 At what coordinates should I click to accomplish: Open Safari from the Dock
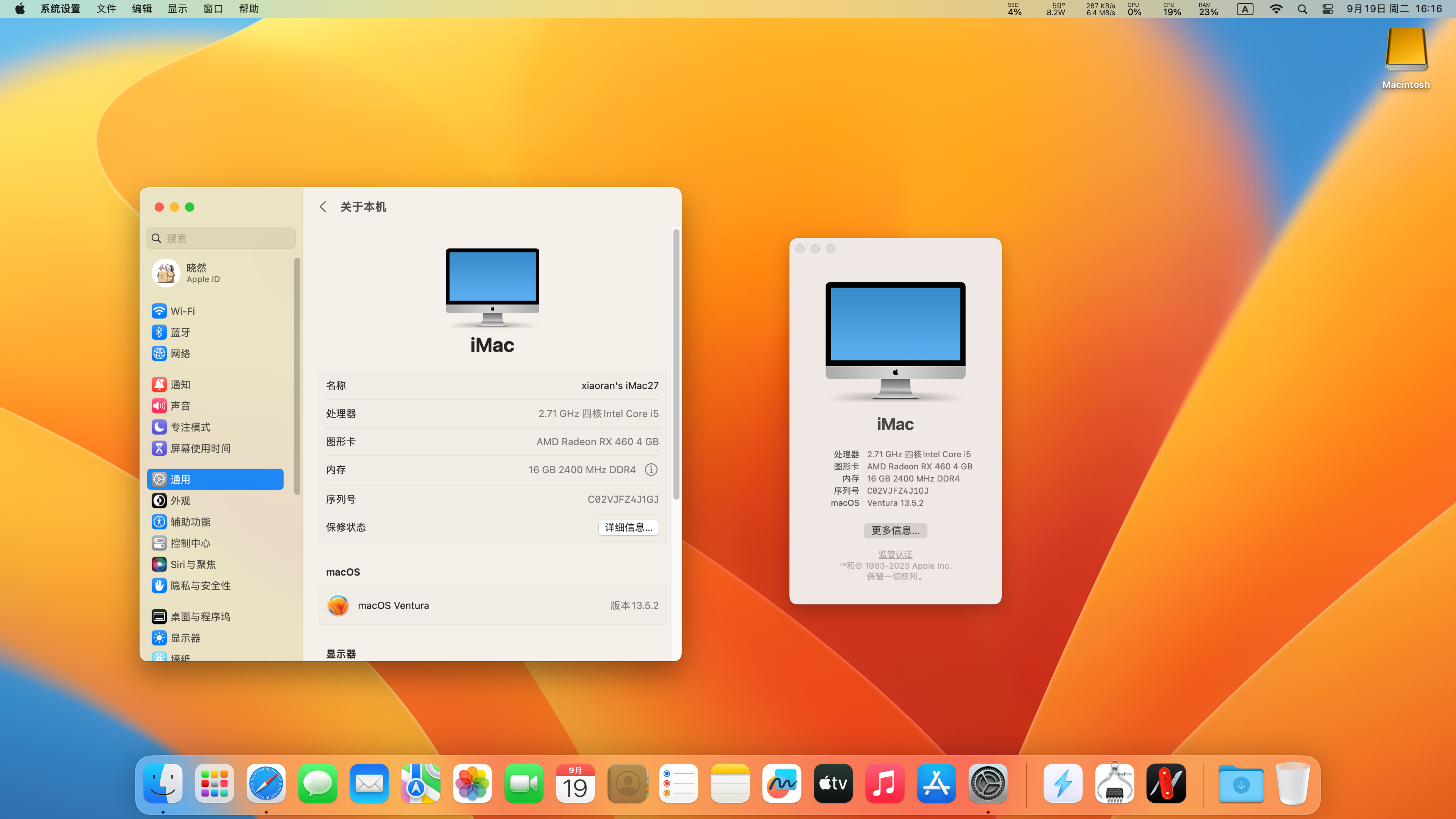click(x=266, y=783)
